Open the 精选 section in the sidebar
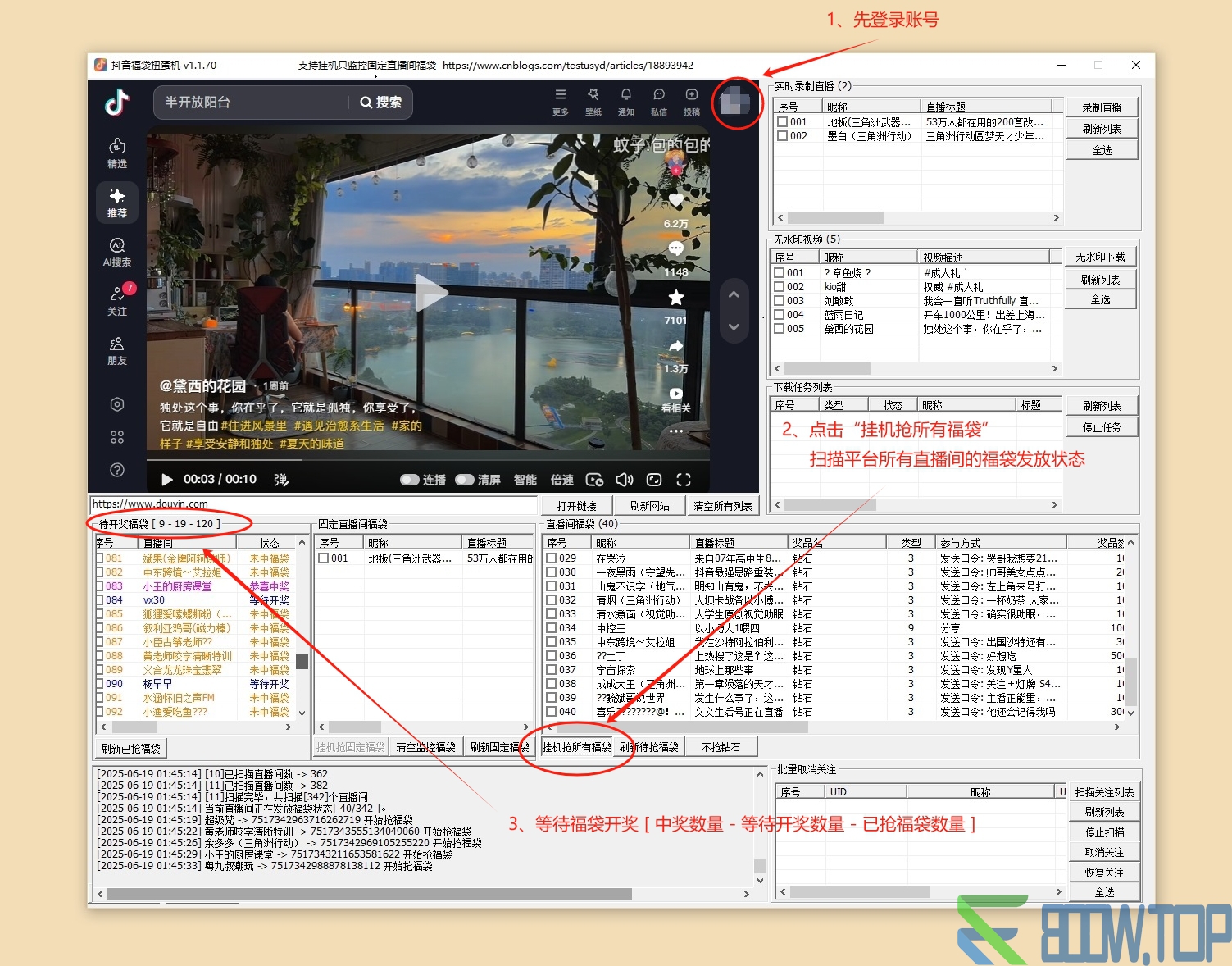This screenshot has width=1232, height=966. [117, 153]
